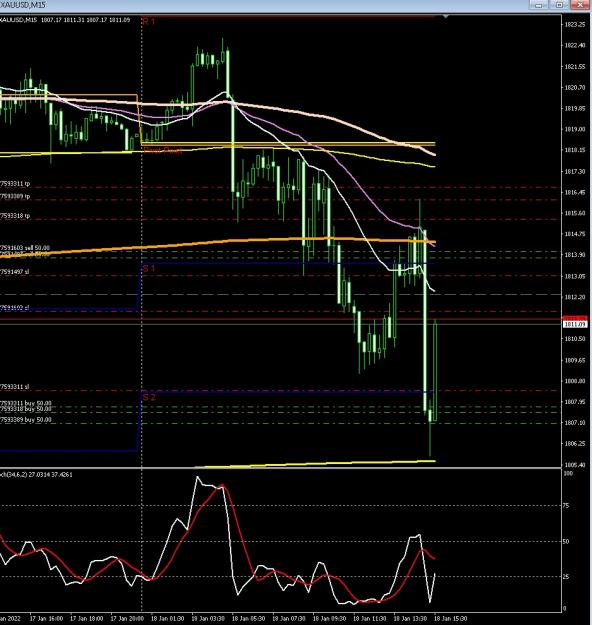Image resolution: width=592 pixels, height=625 pixels.
Task: Click the current price tag 1811.09
Action: [574, 324]
